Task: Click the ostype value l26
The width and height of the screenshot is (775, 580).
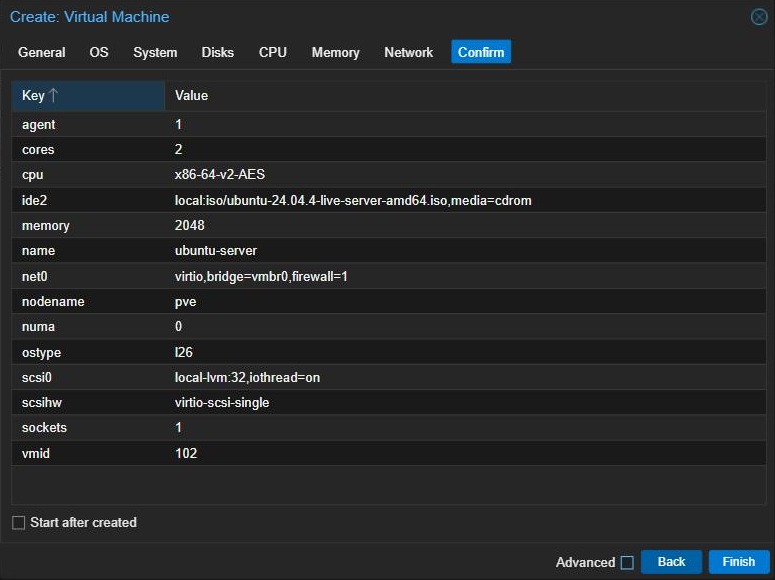Action: pyautogui.click(x=183, y=352)
